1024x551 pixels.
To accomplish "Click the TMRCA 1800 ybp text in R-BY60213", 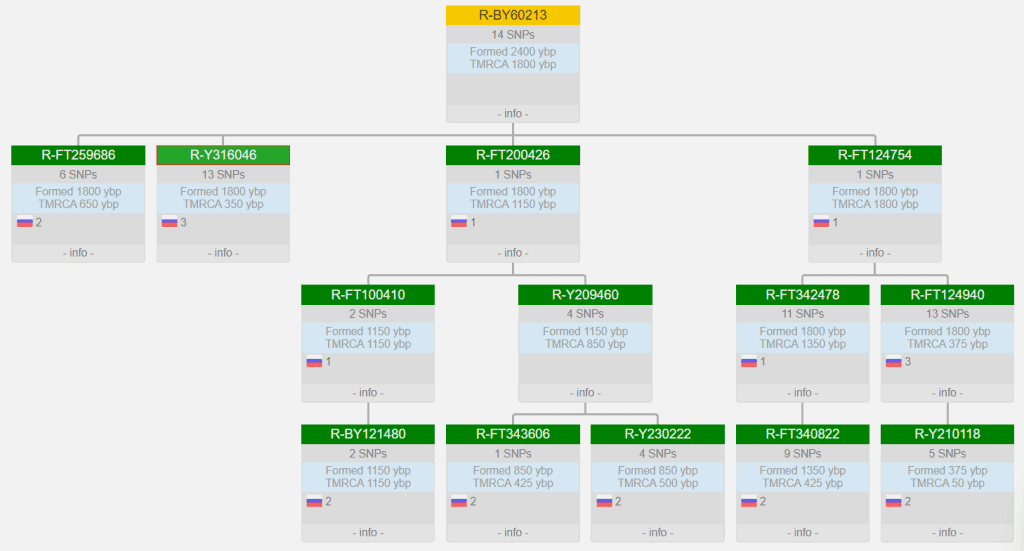I will pyautogui.click(x=513, y=65).
